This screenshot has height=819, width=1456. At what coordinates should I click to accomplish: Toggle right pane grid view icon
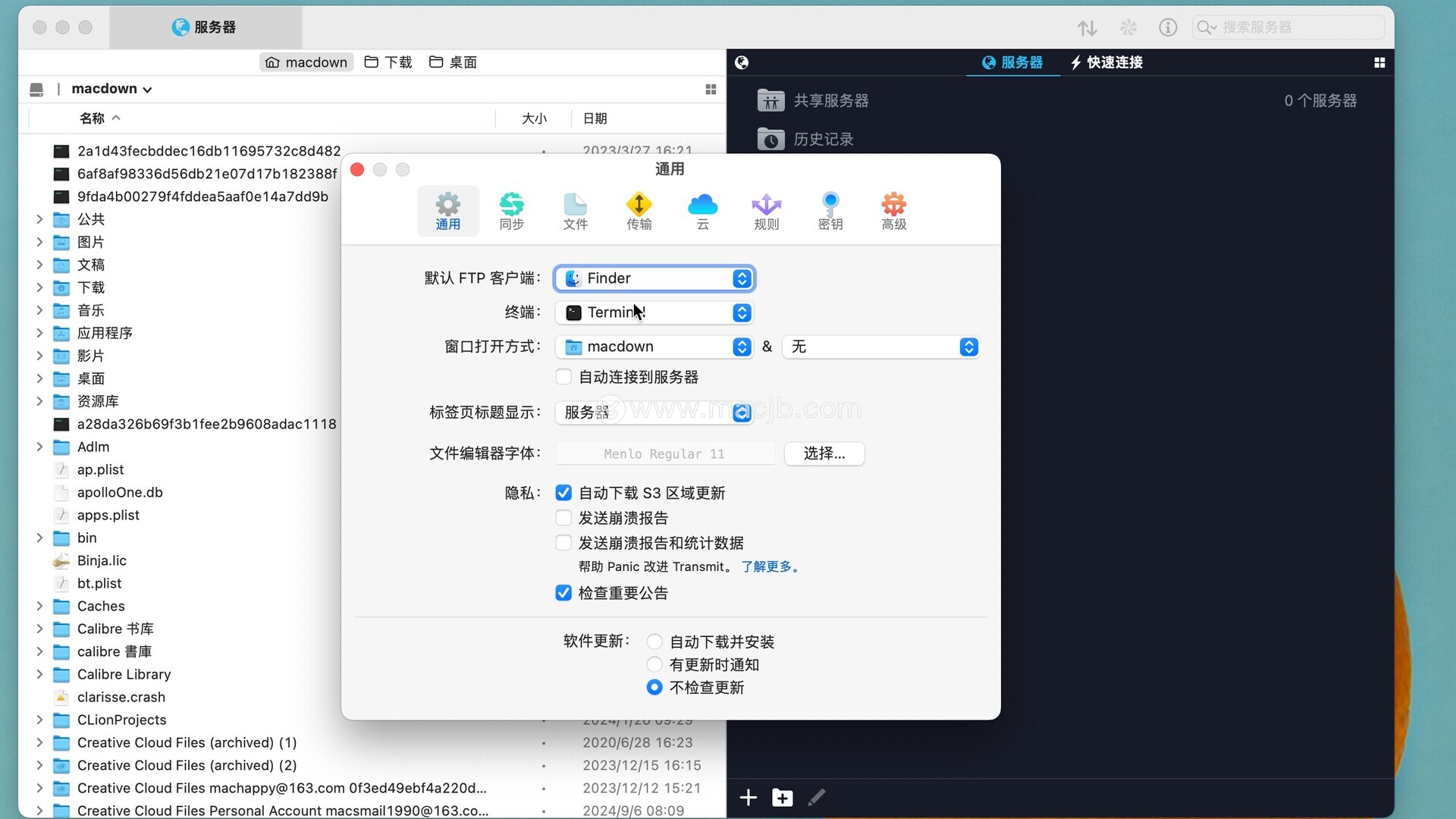(x=1379, y=62)
